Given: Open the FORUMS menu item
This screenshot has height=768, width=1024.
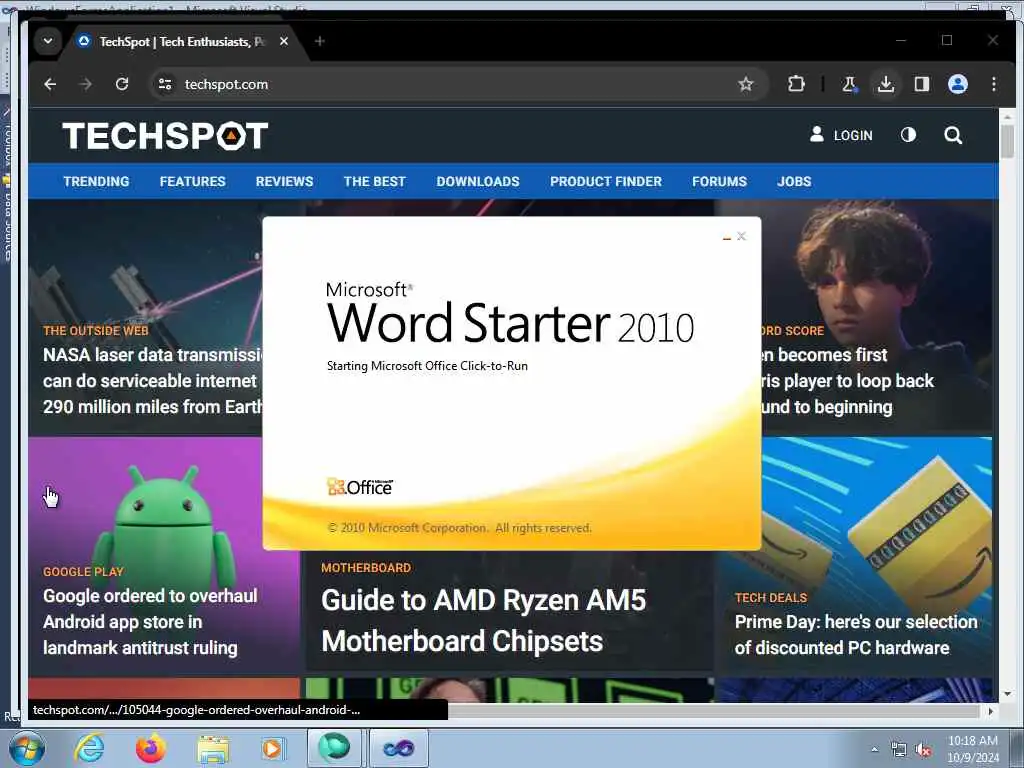Looking at the screenshot, I should click(719, 182).
